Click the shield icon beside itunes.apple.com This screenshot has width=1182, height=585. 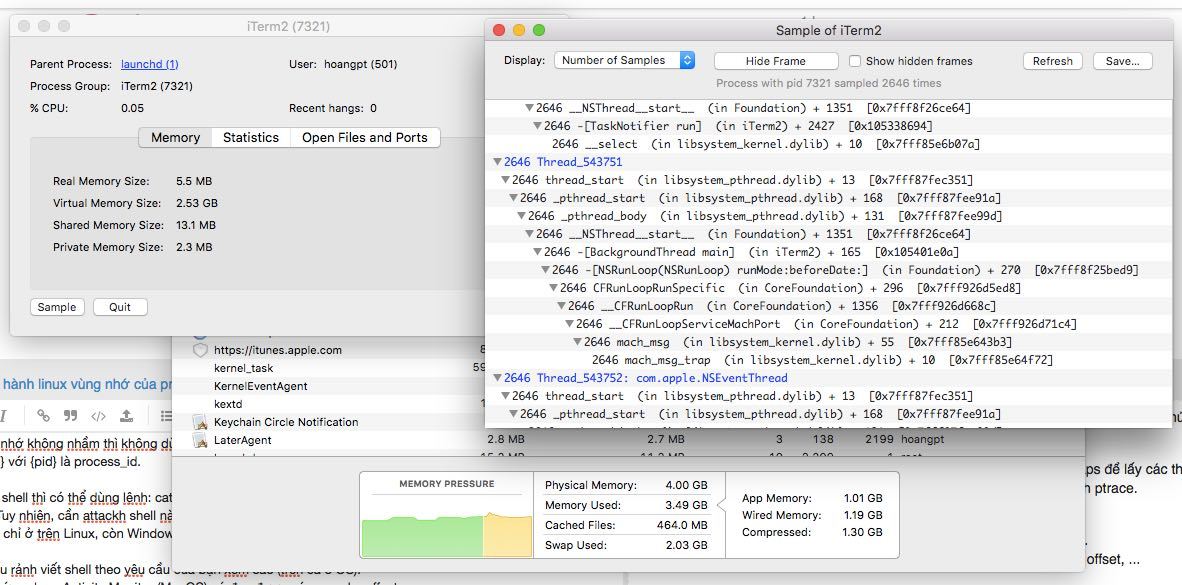(x=200, y=350)
